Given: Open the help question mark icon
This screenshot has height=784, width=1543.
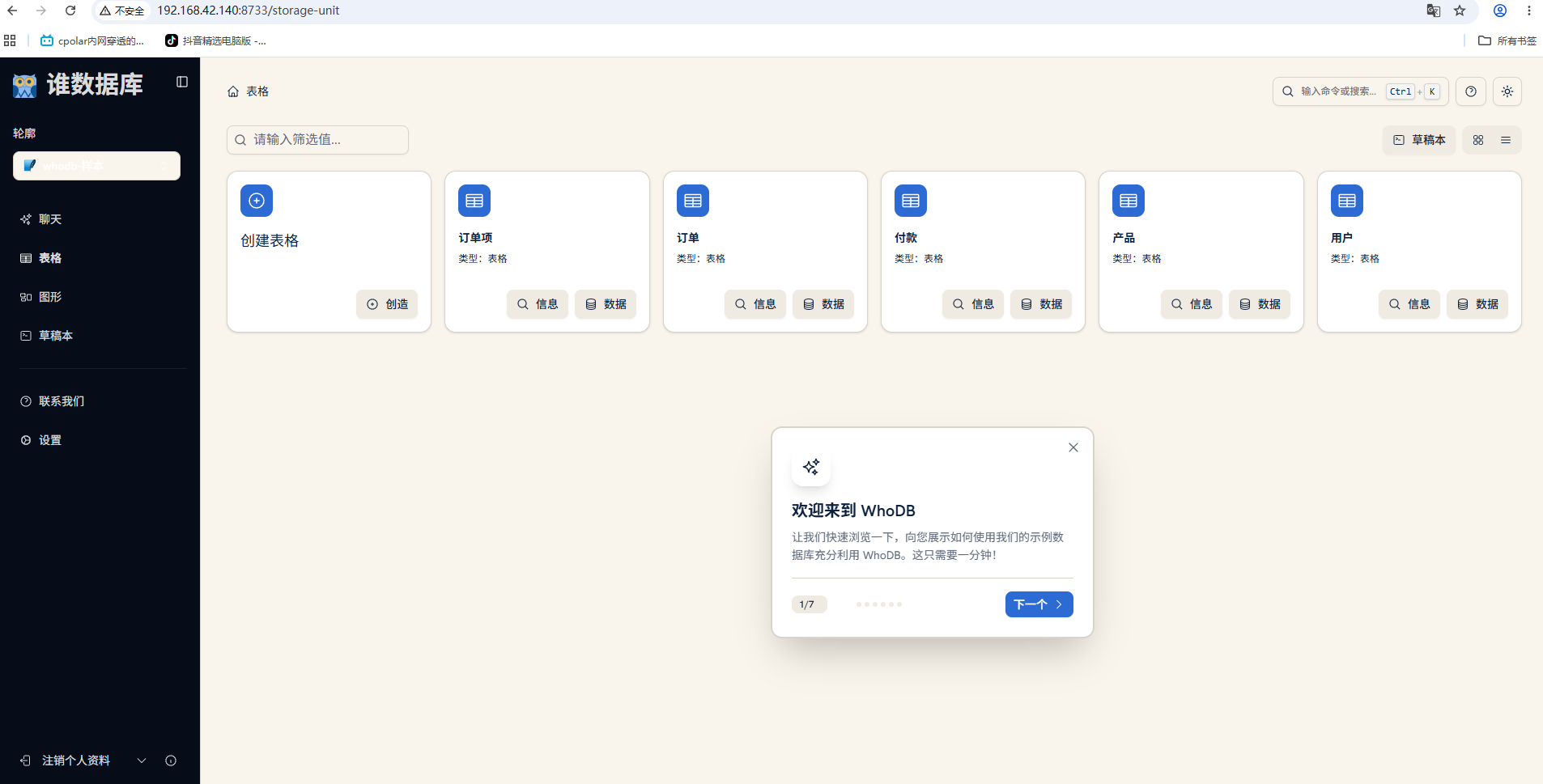Looking at the screenshot, I should tap(1471, 91).
